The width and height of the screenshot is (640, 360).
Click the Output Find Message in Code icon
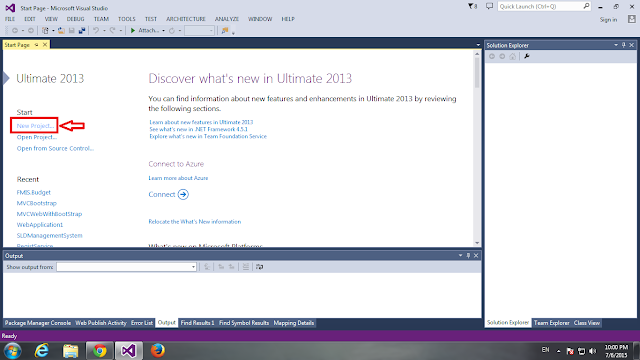207,267
